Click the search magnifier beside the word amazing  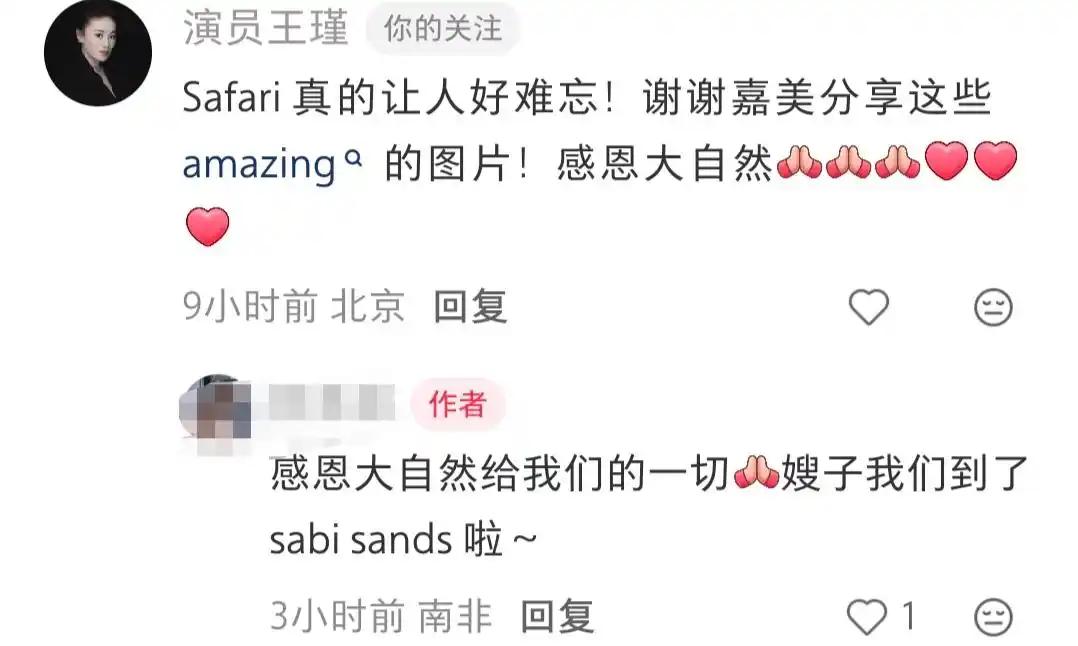point(353,159)
